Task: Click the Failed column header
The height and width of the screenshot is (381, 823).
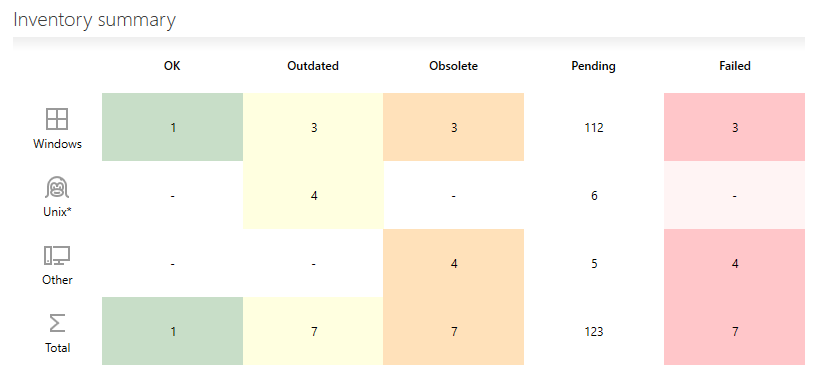Action: pos(735,66)
